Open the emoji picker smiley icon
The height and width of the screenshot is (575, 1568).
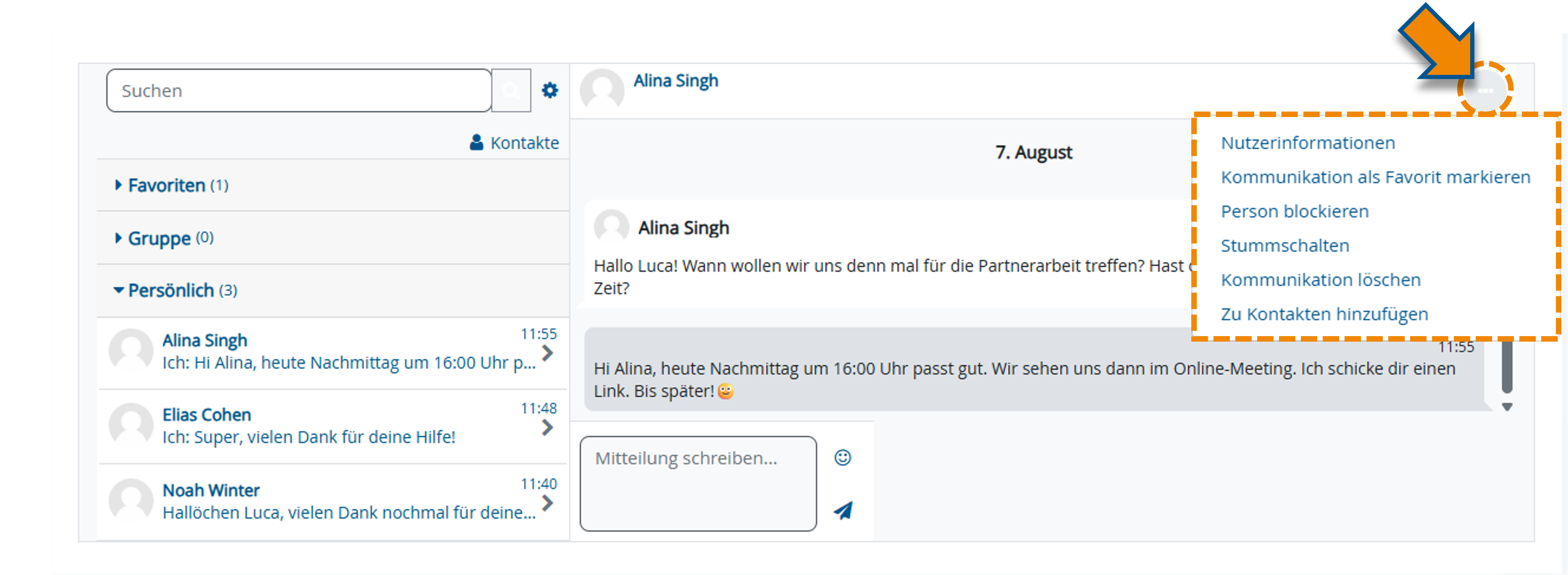point(843,457)
